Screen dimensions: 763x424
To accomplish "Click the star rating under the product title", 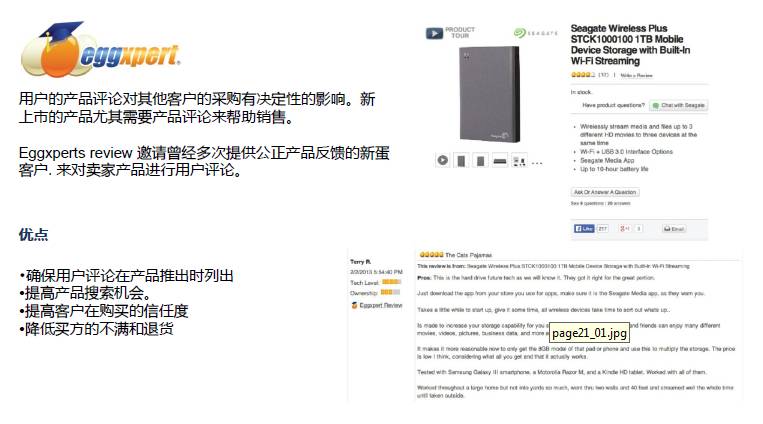I will pyautogui.click(x=583, y=75).
